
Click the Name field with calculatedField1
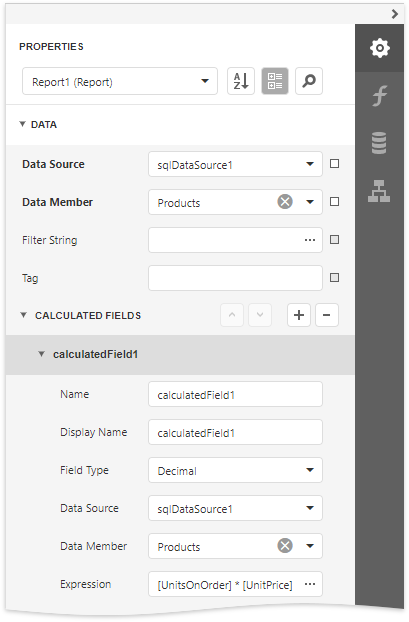(x=235, y=394)
